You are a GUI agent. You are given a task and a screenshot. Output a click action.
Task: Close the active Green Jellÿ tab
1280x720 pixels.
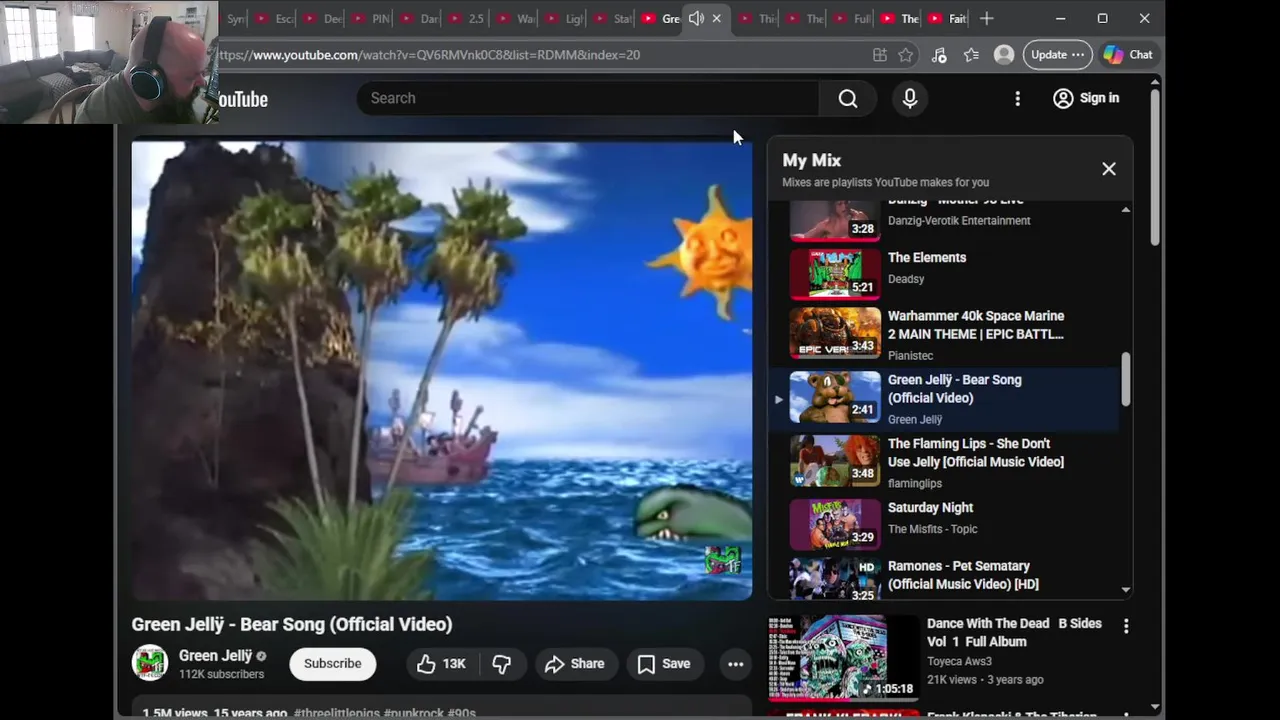[x=716, y=18]
